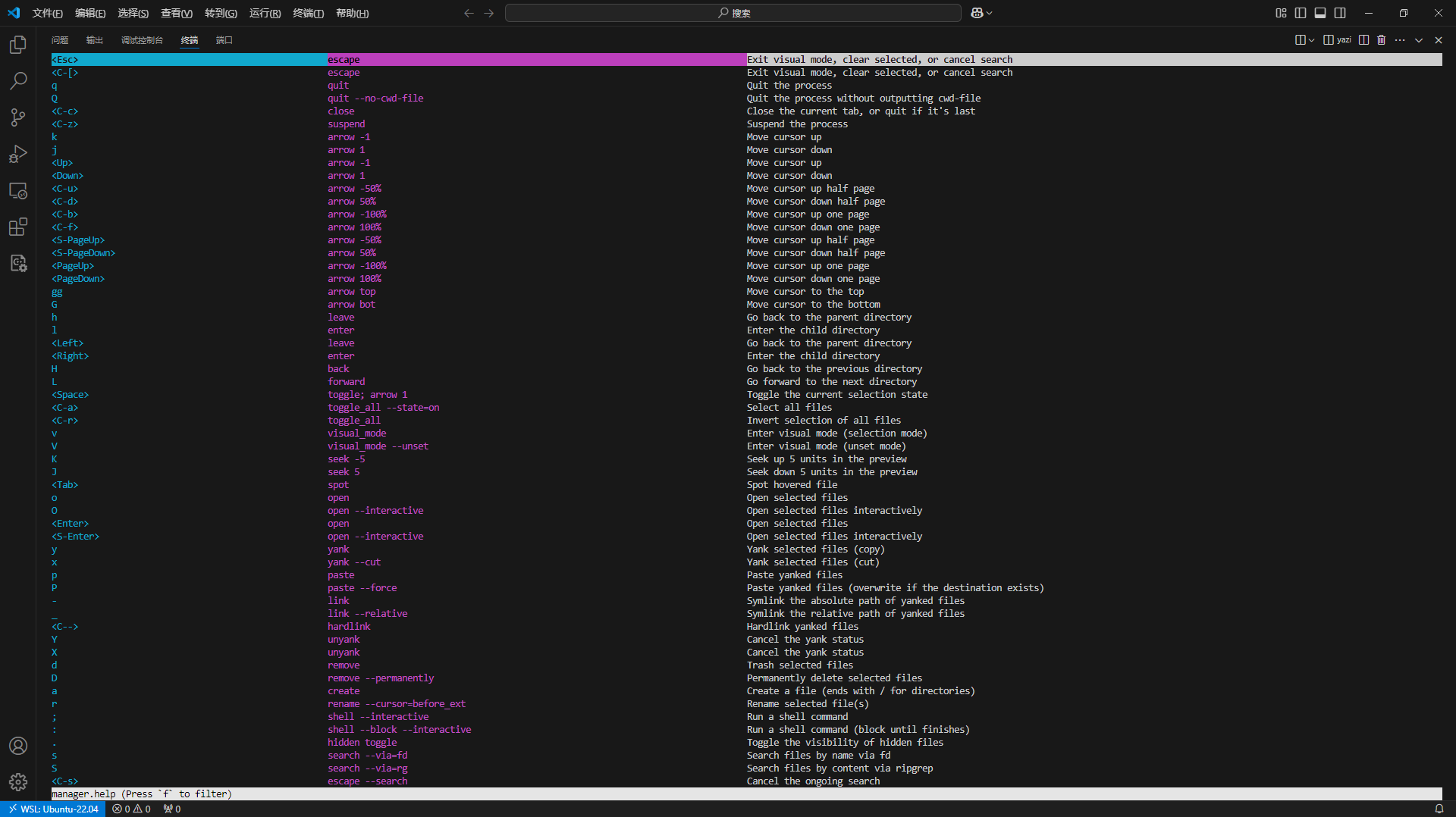Open the Customize Layout icon

coord(1281,13)
